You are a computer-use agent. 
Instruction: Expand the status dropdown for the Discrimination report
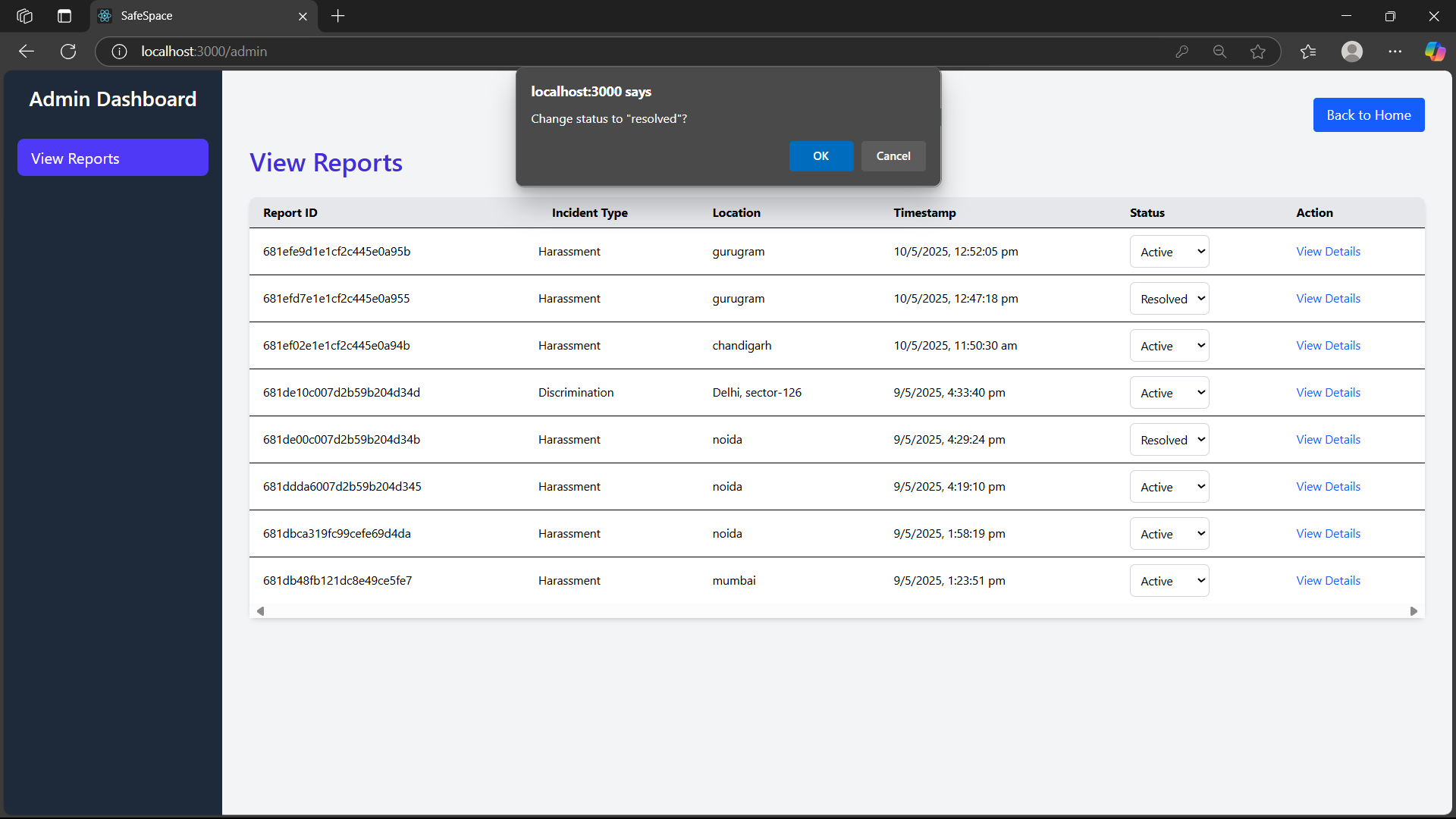point(1169,393)
